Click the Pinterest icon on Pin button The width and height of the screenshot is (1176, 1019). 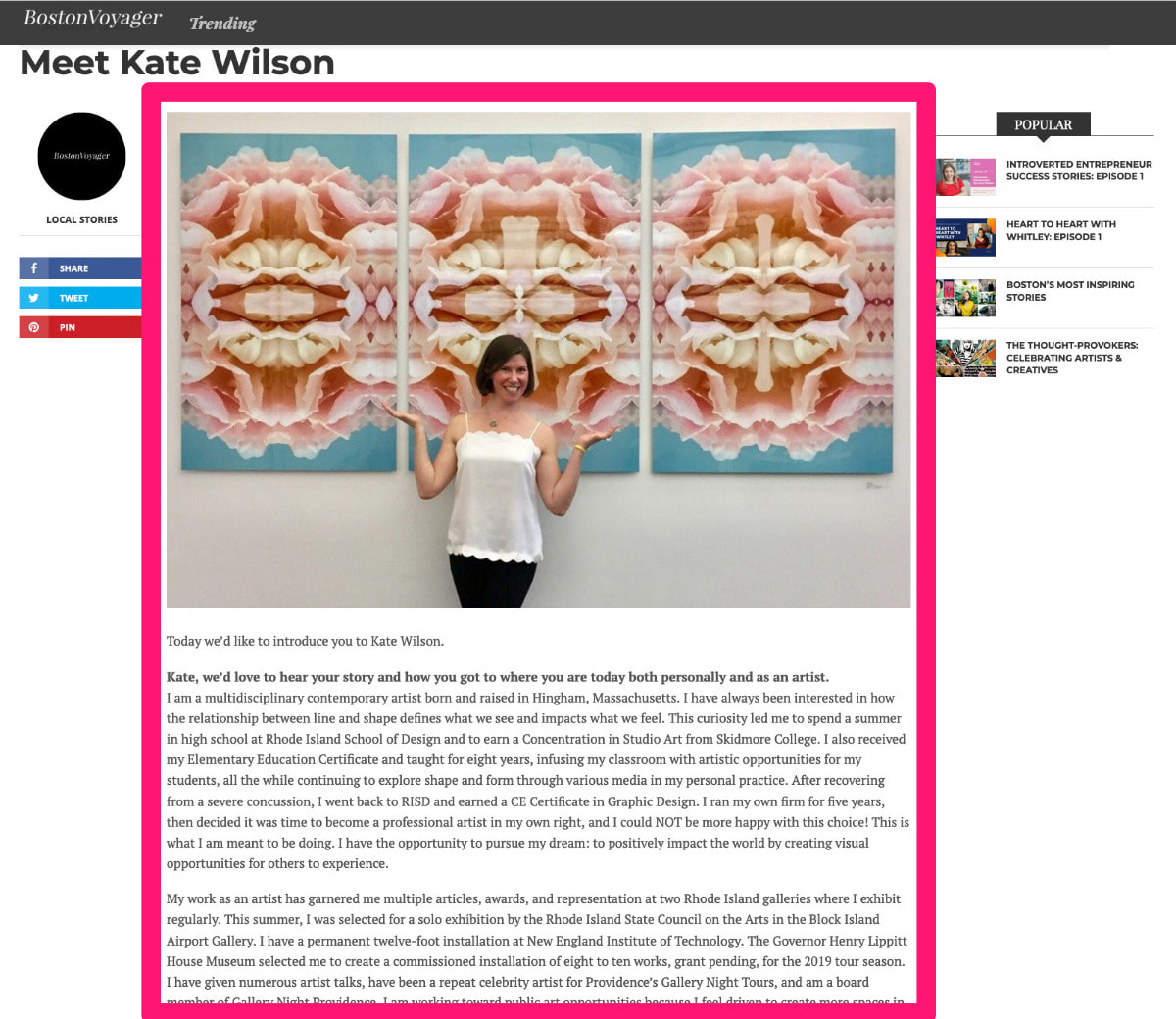tap(33, 327)
